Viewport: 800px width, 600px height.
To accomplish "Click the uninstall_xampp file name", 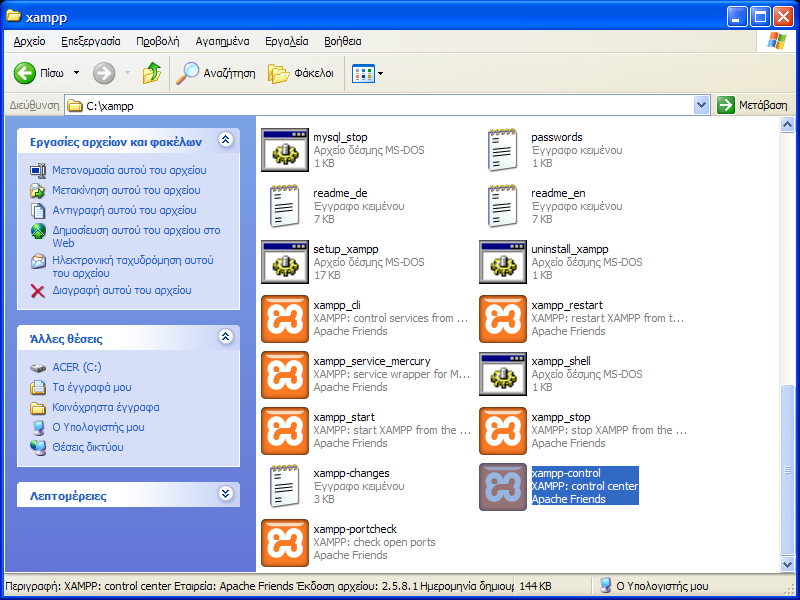I will (570, 249).
